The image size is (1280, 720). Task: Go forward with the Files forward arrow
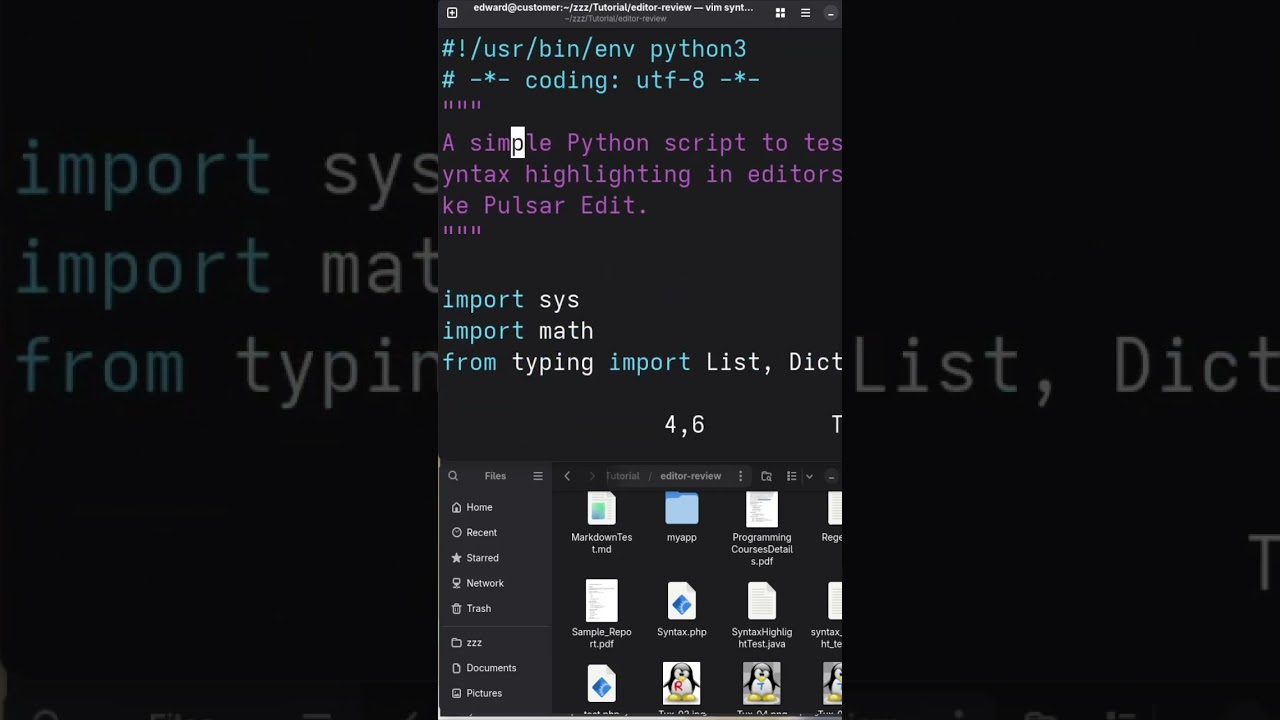[592, 476]
